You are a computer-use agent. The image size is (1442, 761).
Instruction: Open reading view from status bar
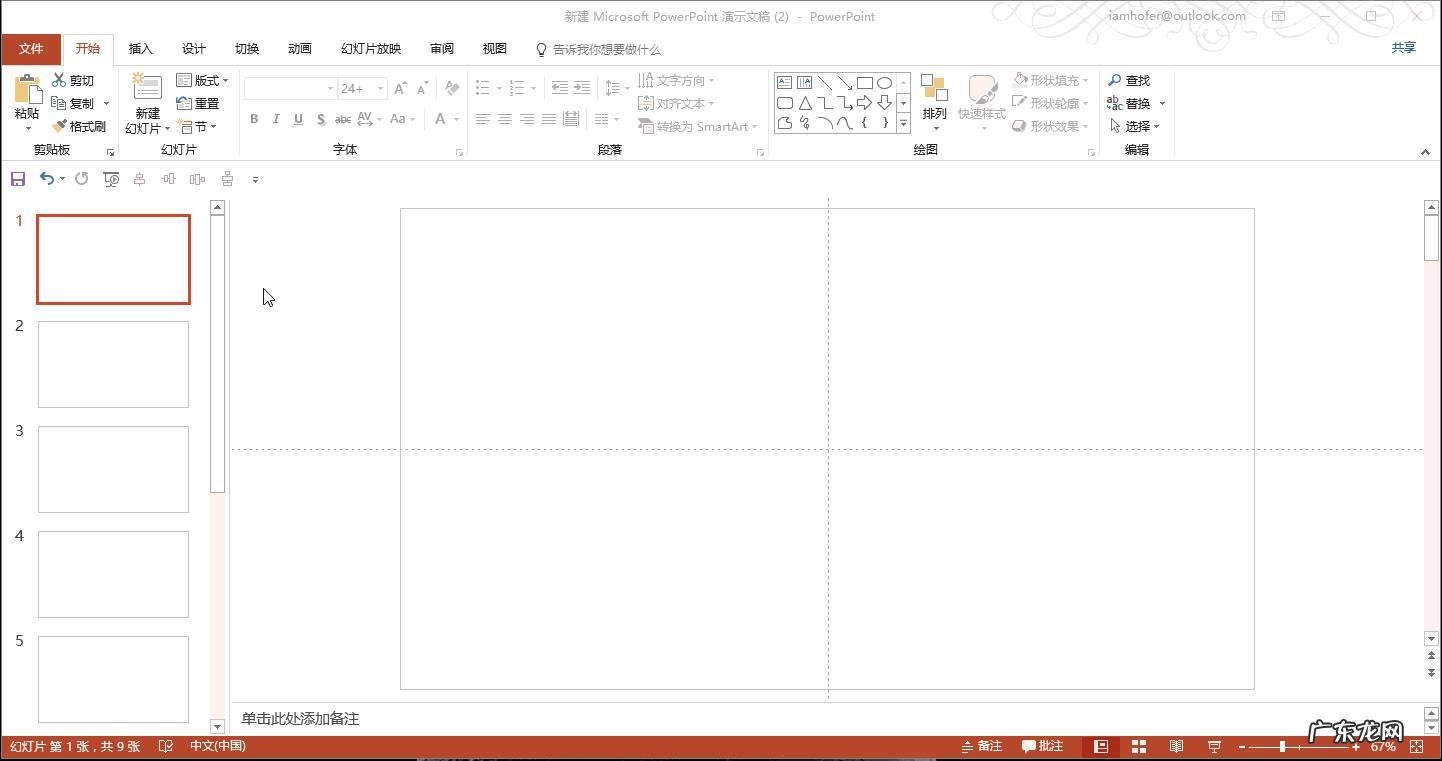point(1176,746)
